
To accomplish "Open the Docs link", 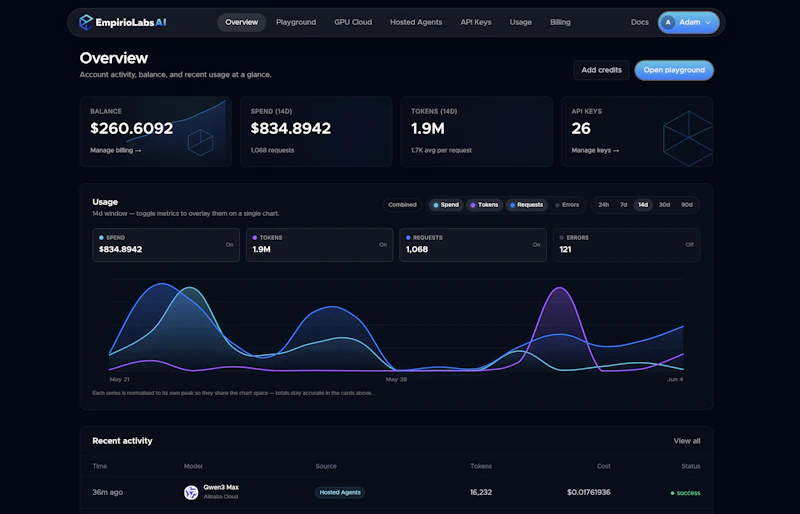I will [x=639, y=22].
